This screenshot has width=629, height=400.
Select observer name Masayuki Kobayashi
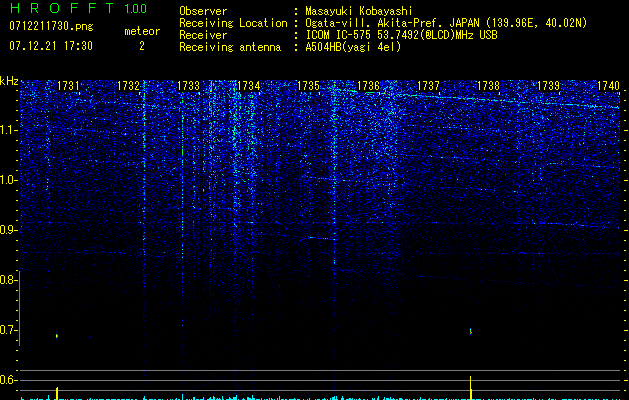[x=359, y=11]
